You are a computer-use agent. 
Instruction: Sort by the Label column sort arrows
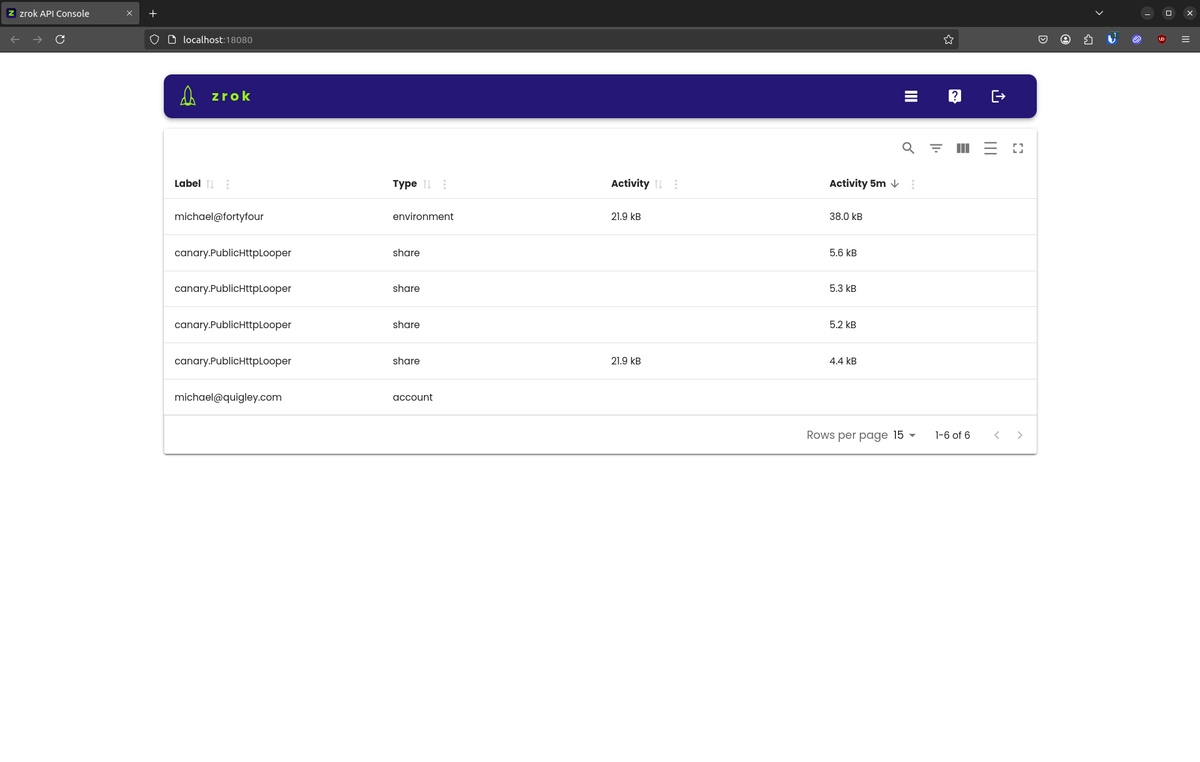tap(210, 184)
